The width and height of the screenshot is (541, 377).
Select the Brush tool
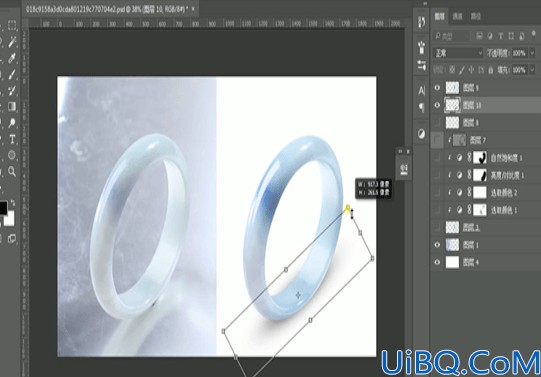coord(12,74)
